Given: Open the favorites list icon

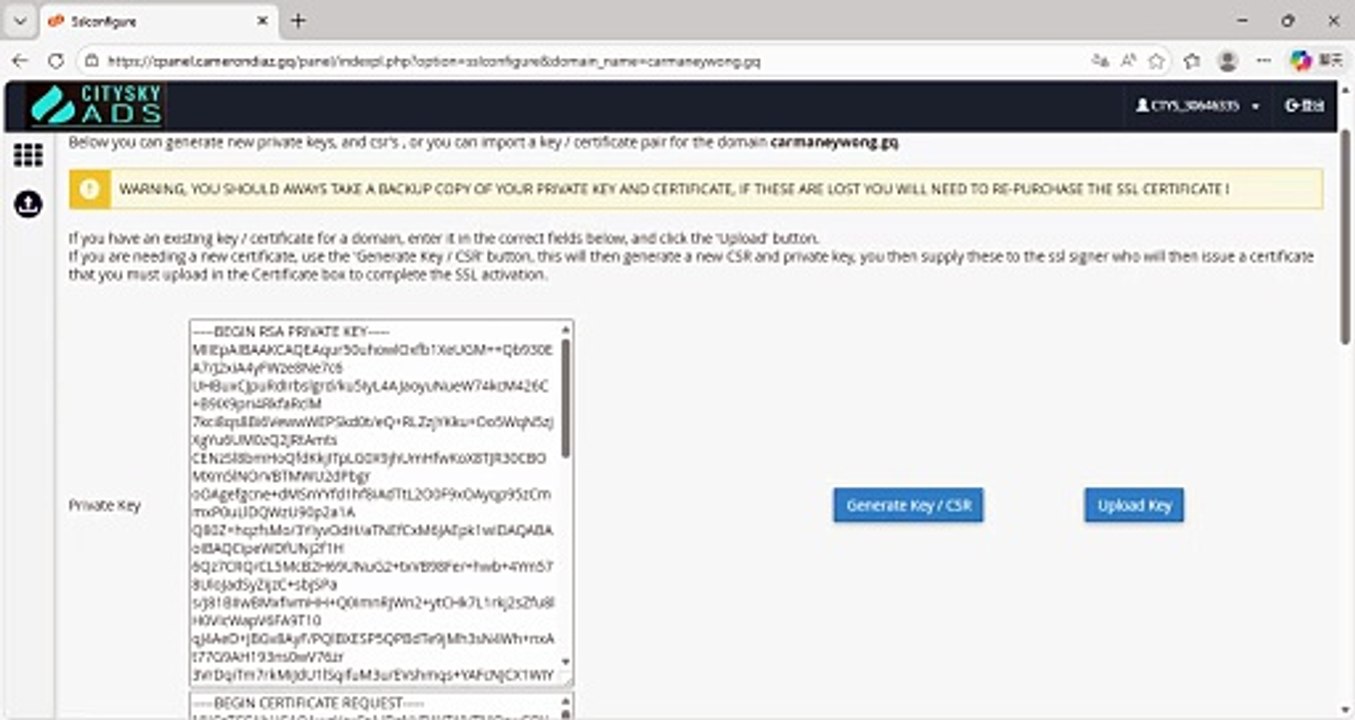Looking at the screenshot, I should 1192,61.
